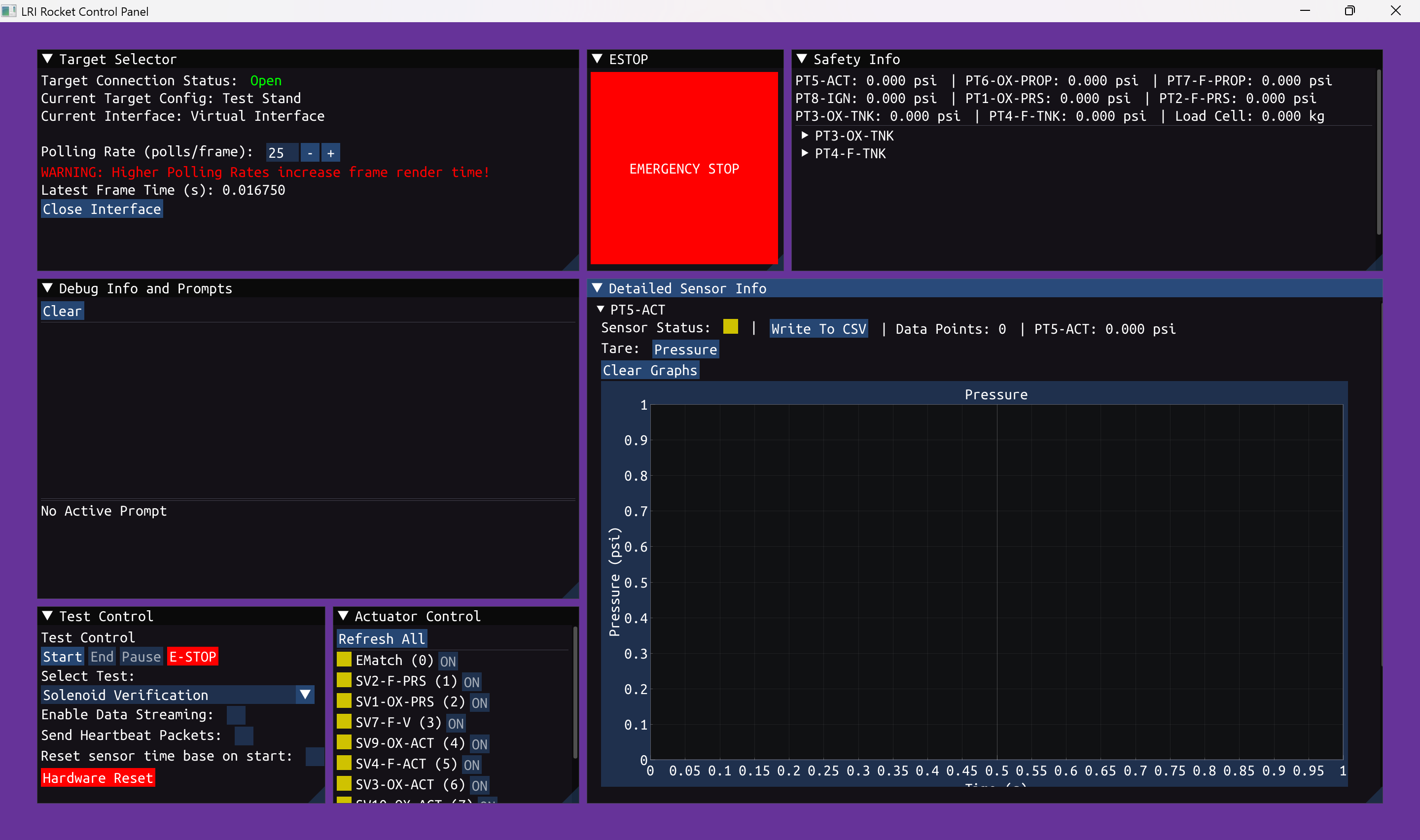Collapse the ESTOP panel triangle

click(x=597, y=59)
